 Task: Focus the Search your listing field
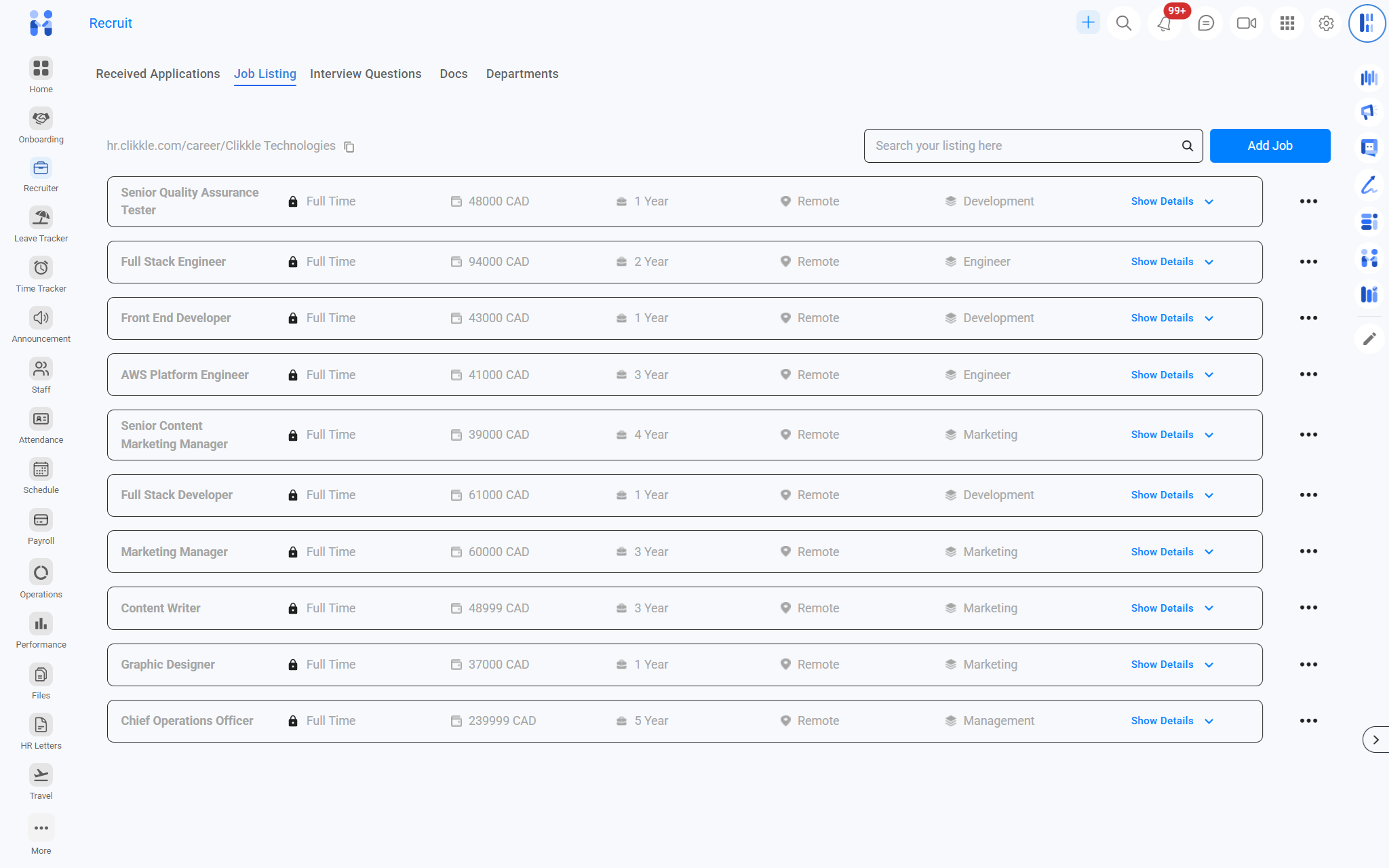tap(1024, 146)
